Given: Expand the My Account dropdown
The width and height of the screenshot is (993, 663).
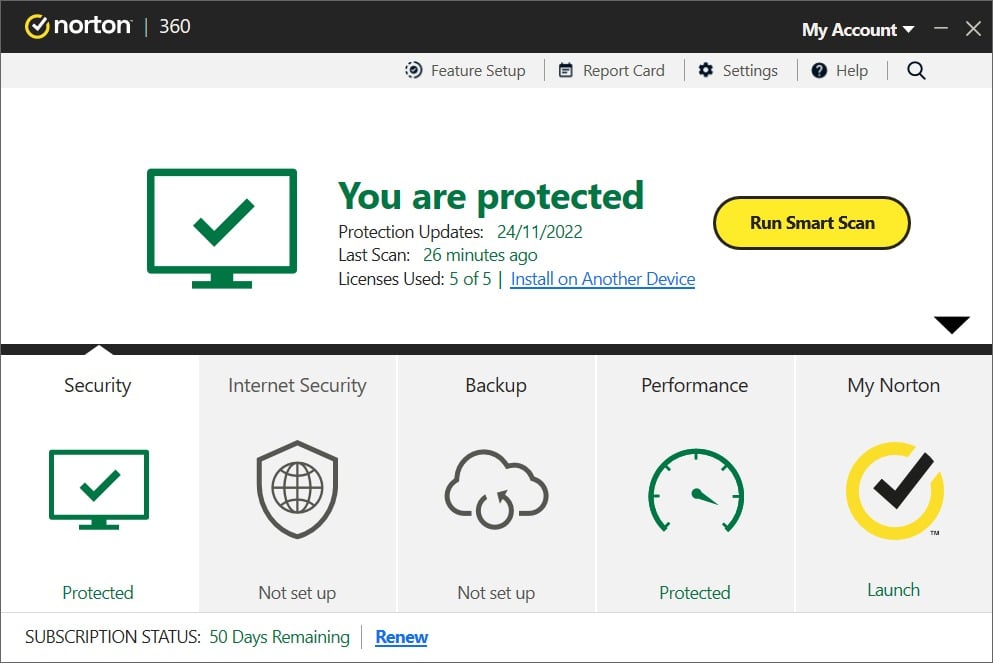Looking at the screenshot, I should click(x=857, y=29).
